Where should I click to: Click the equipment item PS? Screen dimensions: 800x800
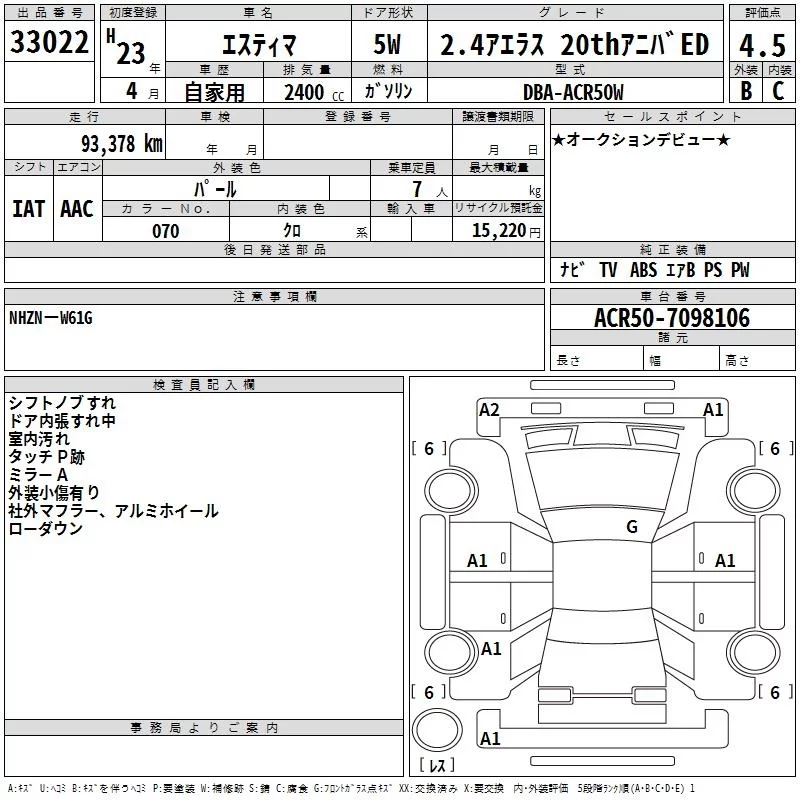pos(713,269)
